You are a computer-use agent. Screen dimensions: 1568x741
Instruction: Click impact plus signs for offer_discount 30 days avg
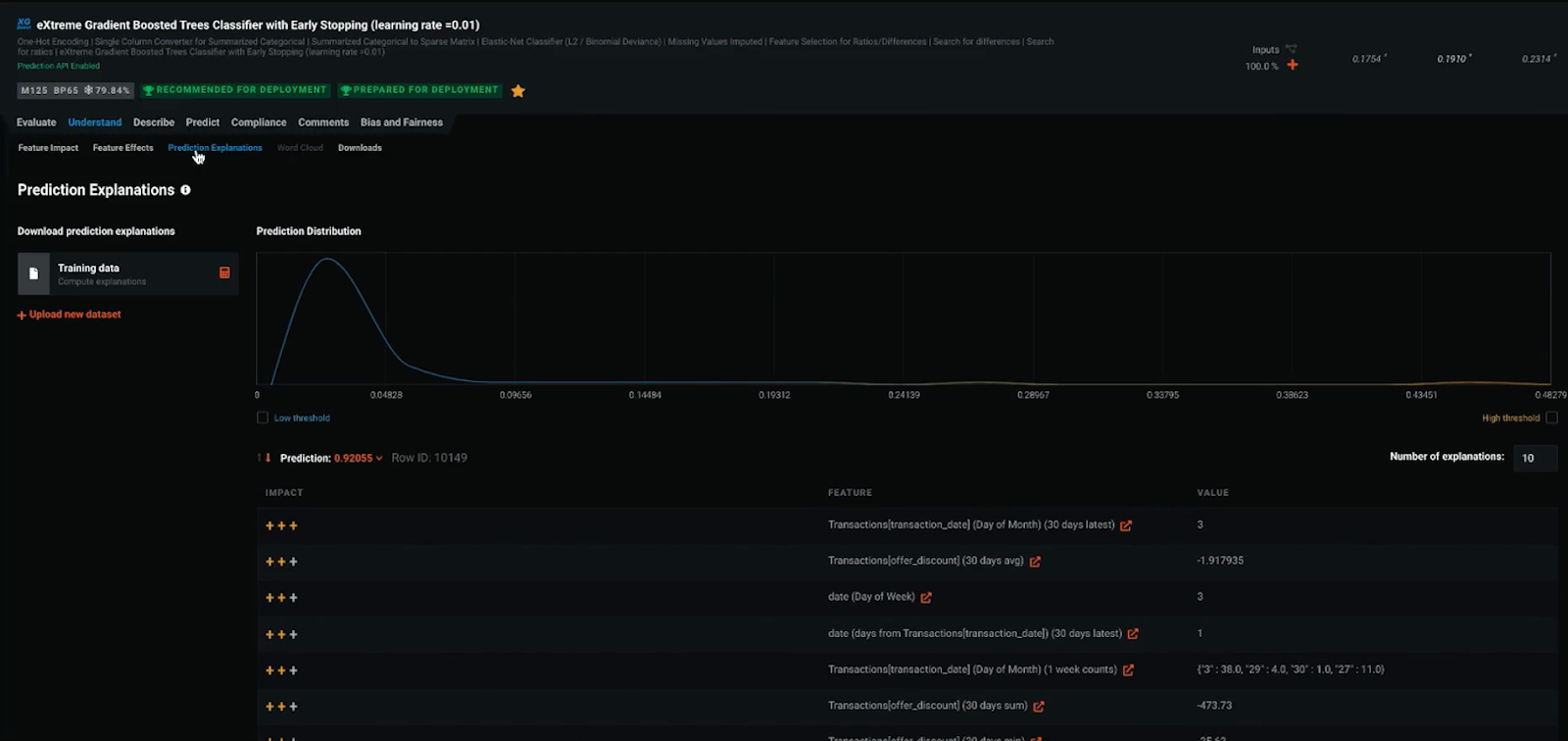pyautogui.click(x=281, y=562)
